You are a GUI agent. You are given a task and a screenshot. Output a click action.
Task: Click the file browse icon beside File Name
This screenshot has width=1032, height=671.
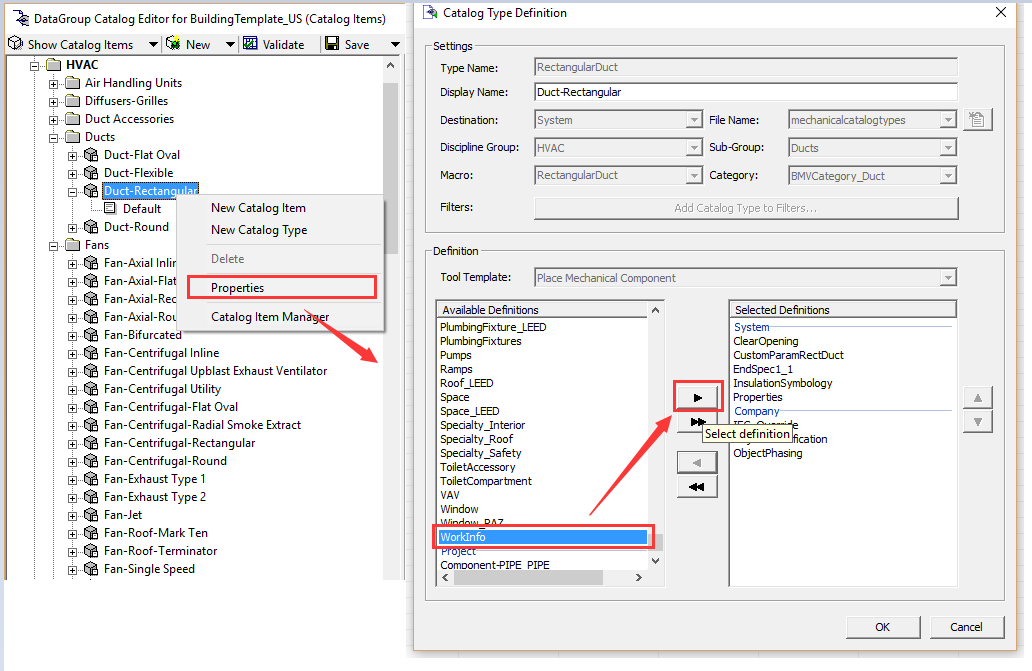tap(977, 120)
